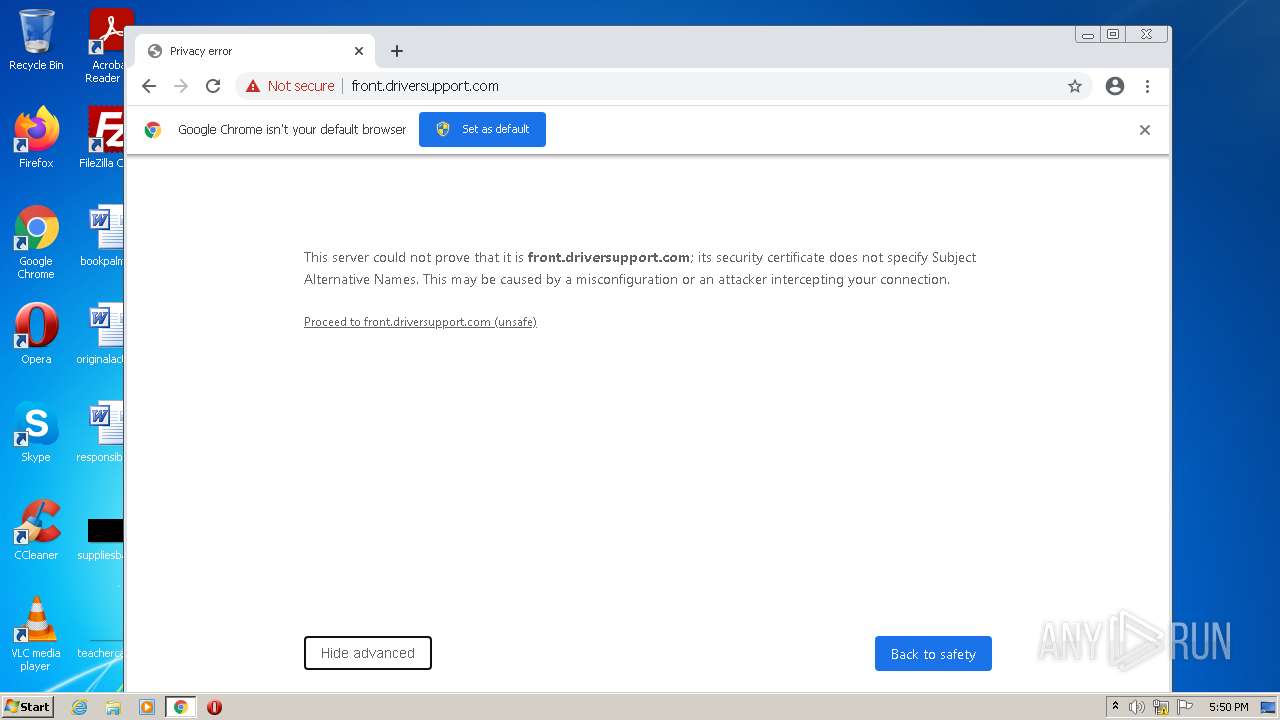Open Windows Media Player taskbar icon
The height and width of the screenshot is (720, 1280).
tap(147, 707)
